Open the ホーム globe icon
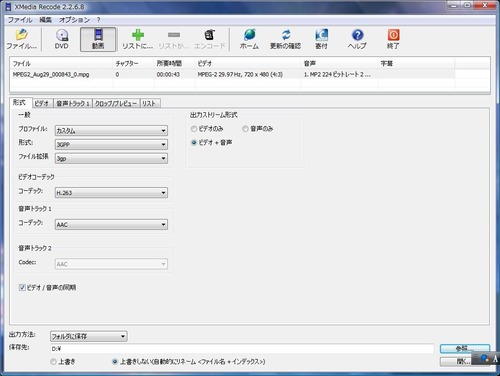Viewport: 500px width, 376px height. [x=249, y=39]
